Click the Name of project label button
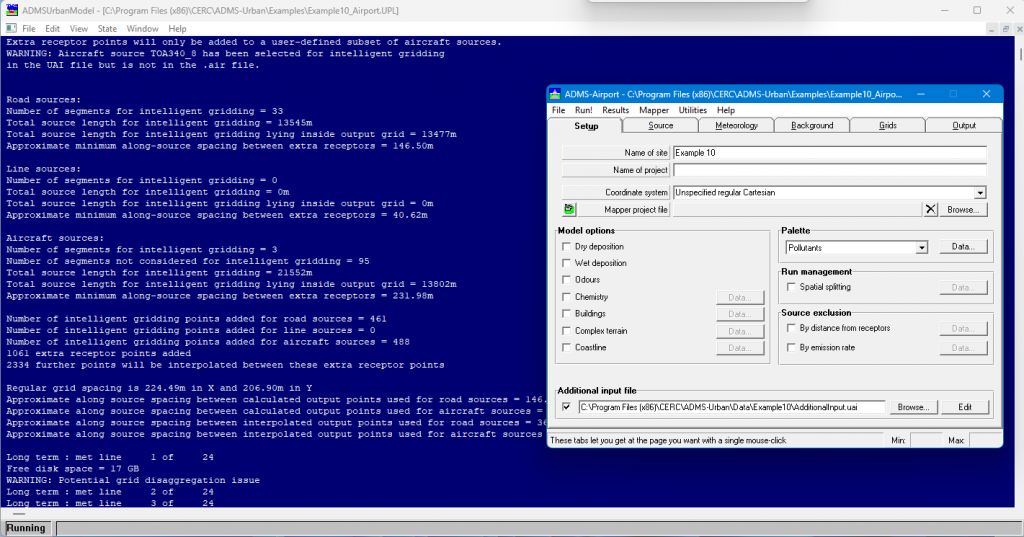This screenshot has width=1024, height=537. coord(615,170)
